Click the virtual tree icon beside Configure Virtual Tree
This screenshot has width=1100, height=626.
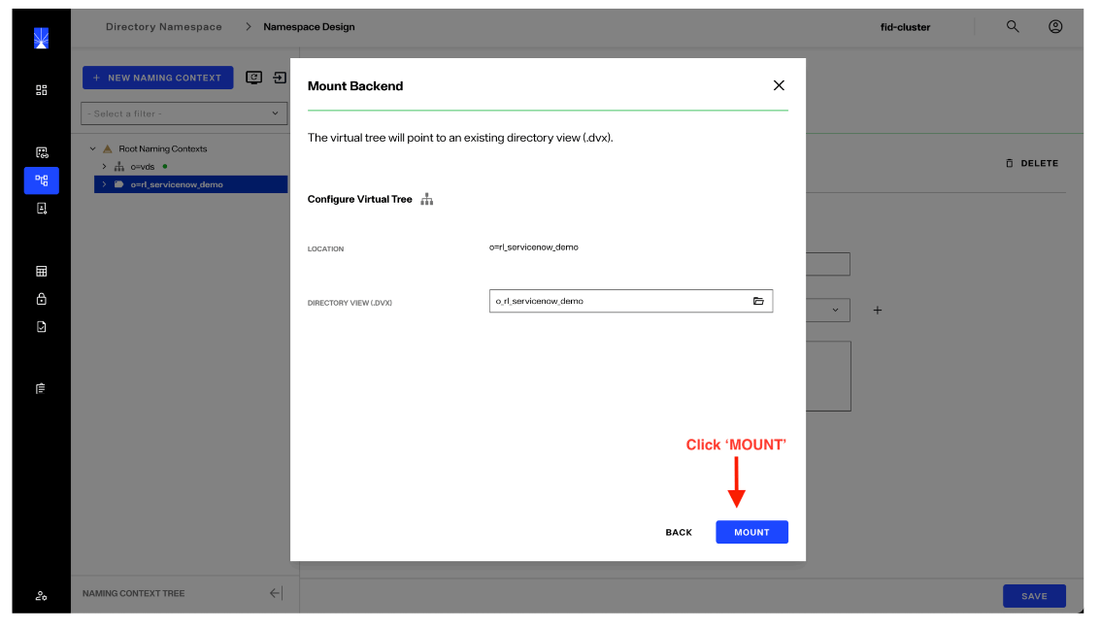coord(427,199)
